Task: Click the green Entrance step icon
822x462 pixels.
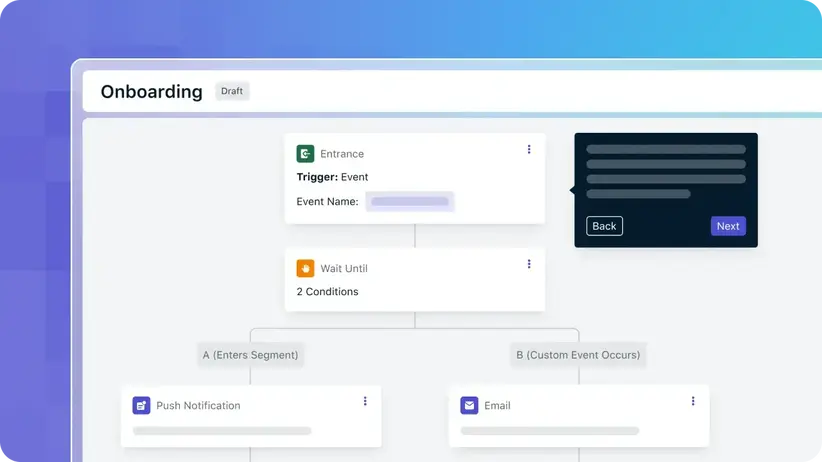Action: (305, 154)
